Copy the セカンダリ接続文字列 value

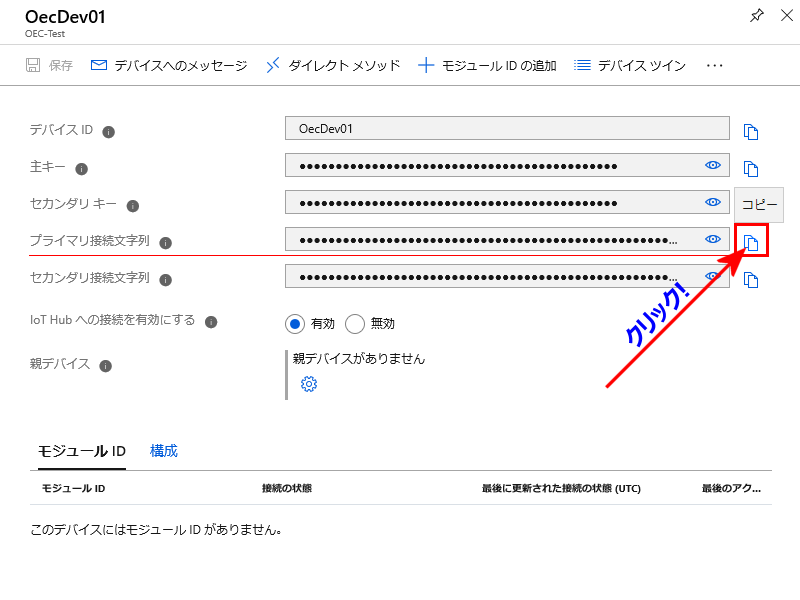[x=751, y=279]
